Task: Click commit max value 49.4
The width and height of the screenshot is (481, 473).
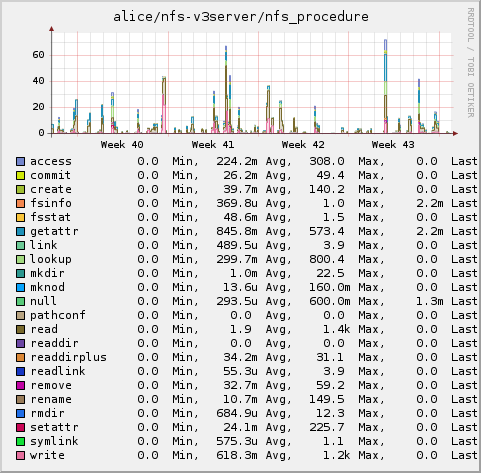Action: click(x=330, y=176)
